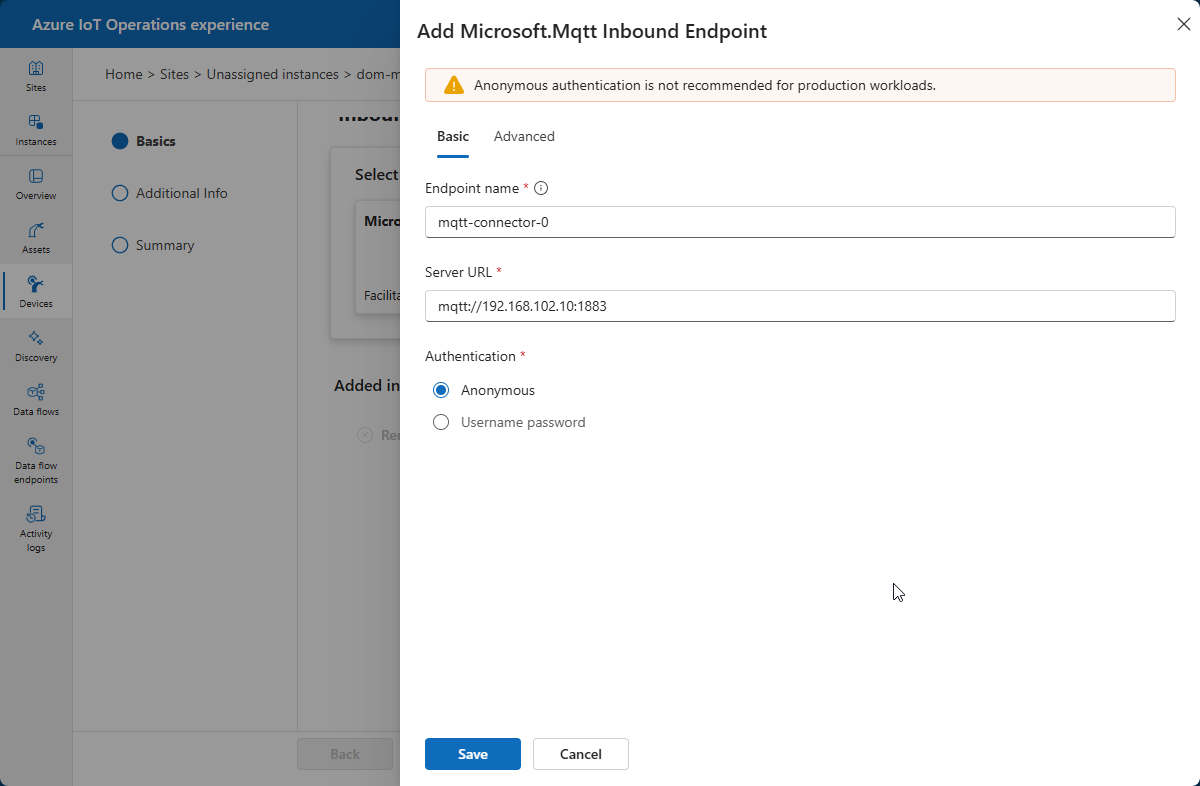Click the Home breadcrumb link

[x=123, y=74]
